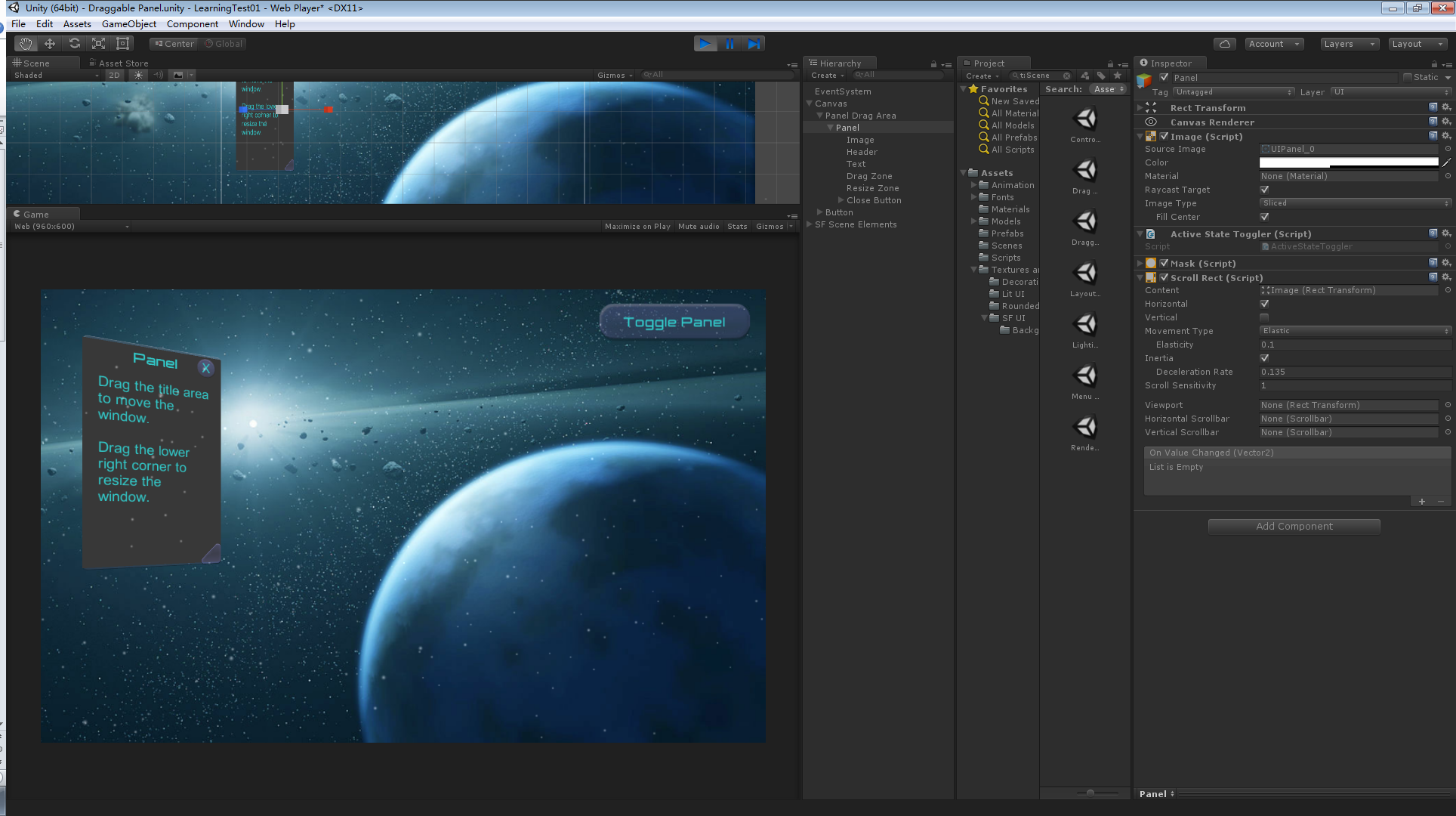Image resolution: width=1456 pixels, height=816 pixels.
Task: Toggle the Raycast Target checkbox
Action: [x=1264, y=190]
